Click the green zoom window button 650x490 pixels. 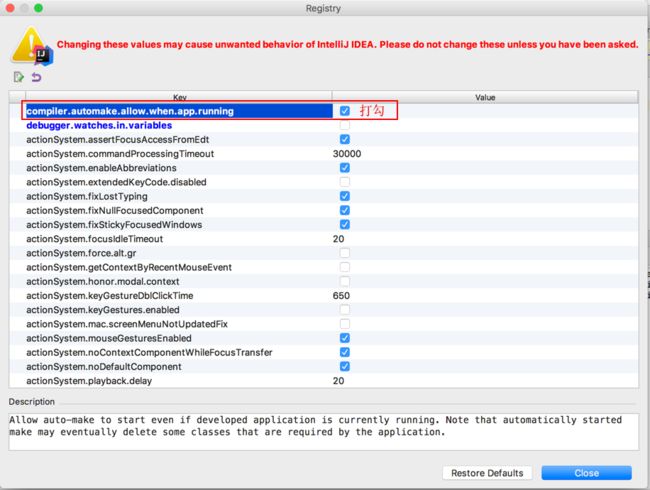coord(38,8)
